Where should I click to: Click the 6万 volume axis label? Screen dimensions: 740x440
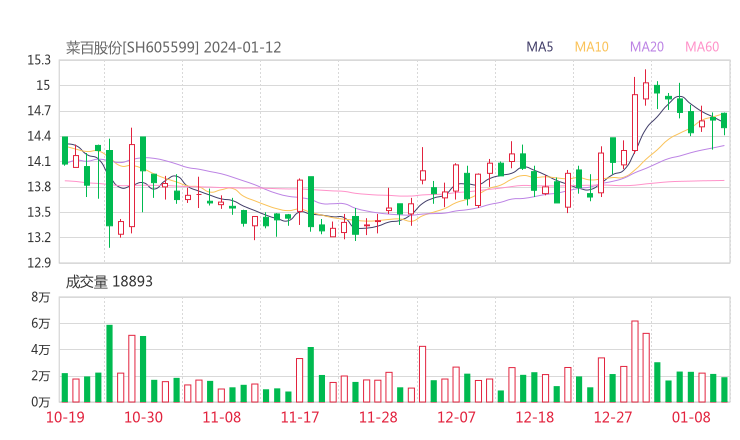click(x=41, y=324)
